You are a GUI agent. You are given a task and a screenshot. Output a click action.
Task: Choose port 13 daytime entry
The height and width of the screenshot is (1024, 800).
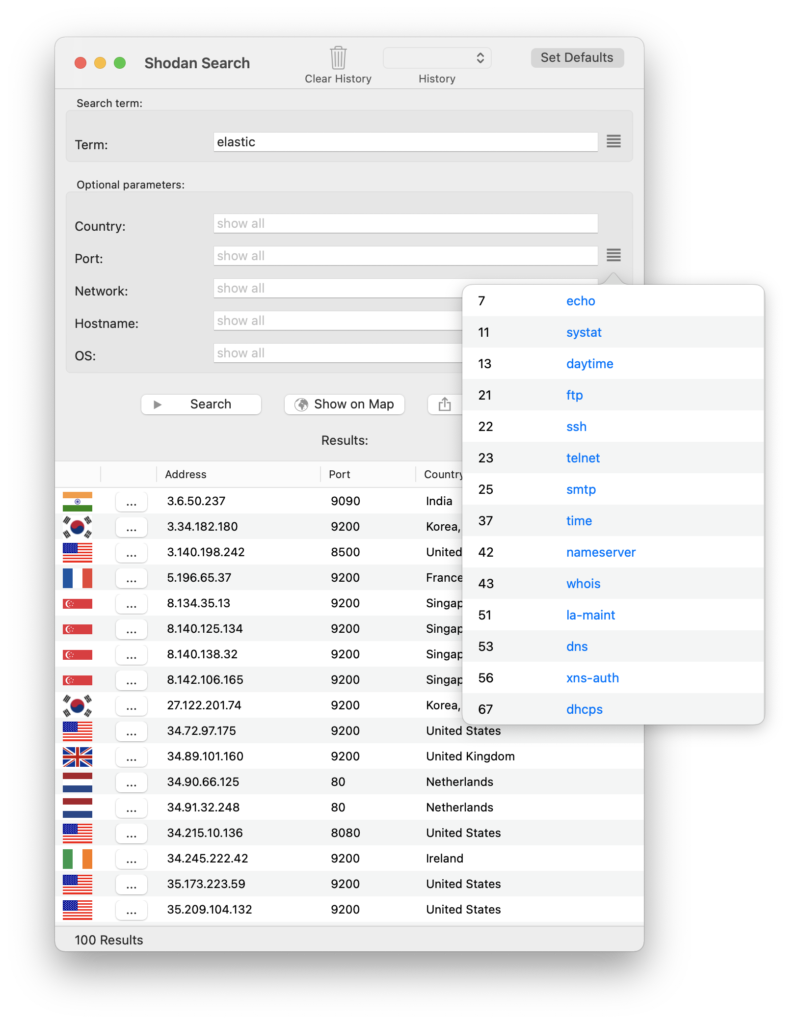point(613,364)
